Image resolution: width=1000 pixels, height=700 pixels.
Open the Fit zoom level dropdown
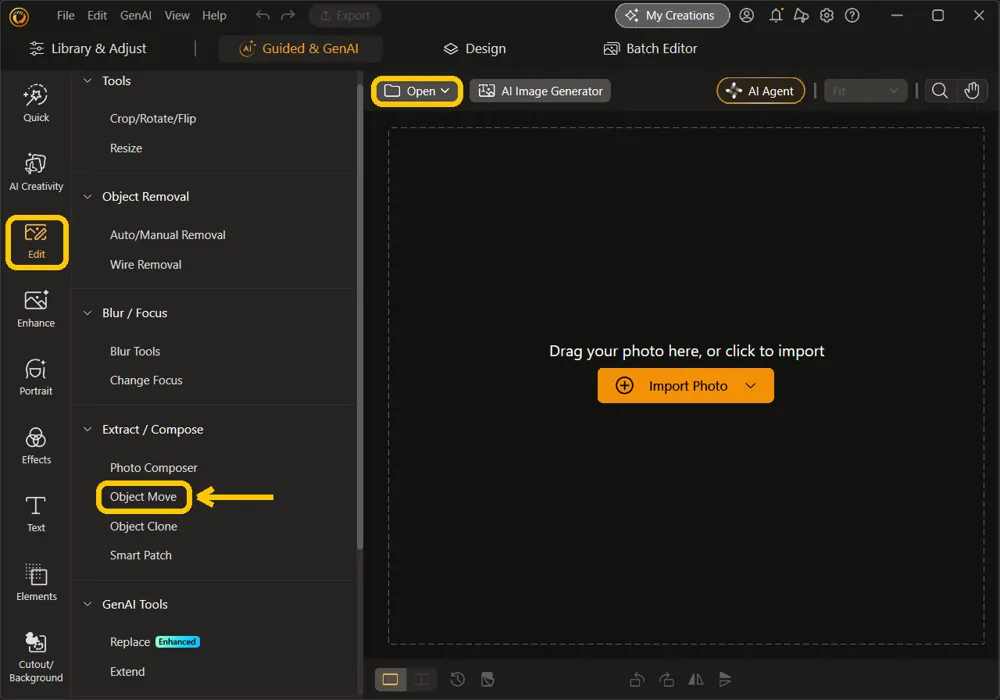coord(865,91)
